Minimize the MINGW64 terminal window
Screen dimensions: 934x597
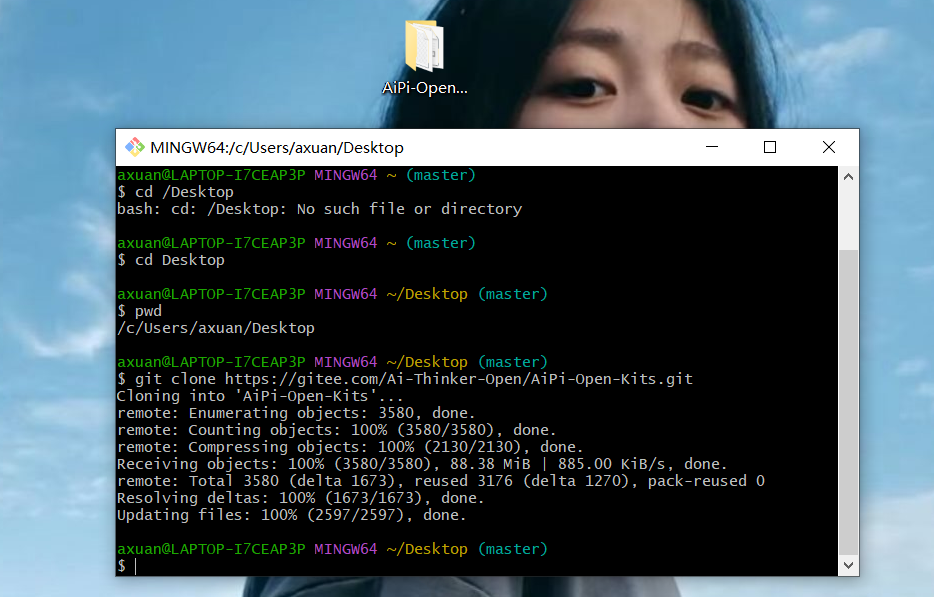pyautogui.click(x=712, y=147)
